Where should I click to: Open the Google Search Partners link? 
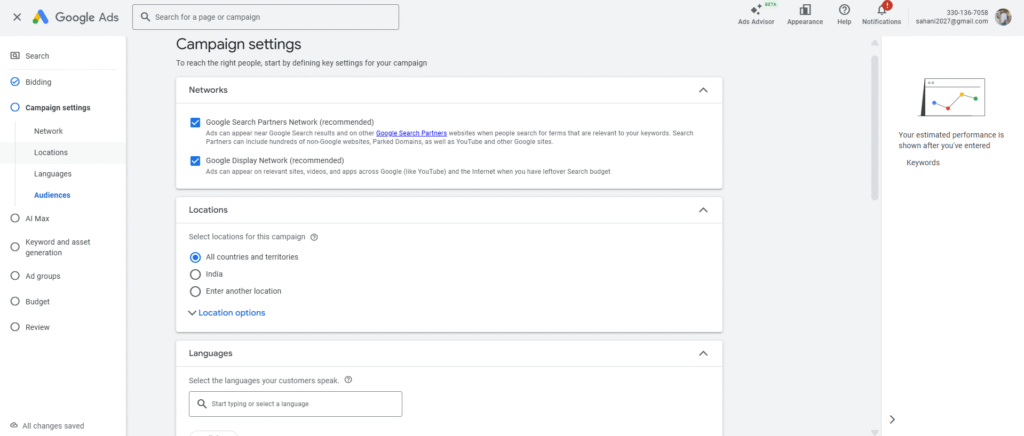[x=411, y=133]
